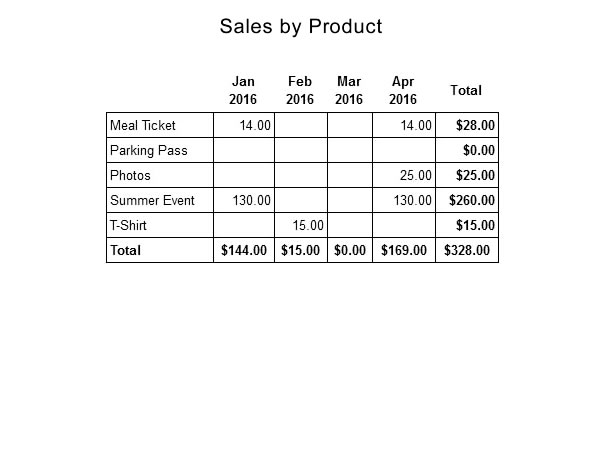600x450 pixels.
Task: Click the bottom Total row label
Action: click(126, 250)
